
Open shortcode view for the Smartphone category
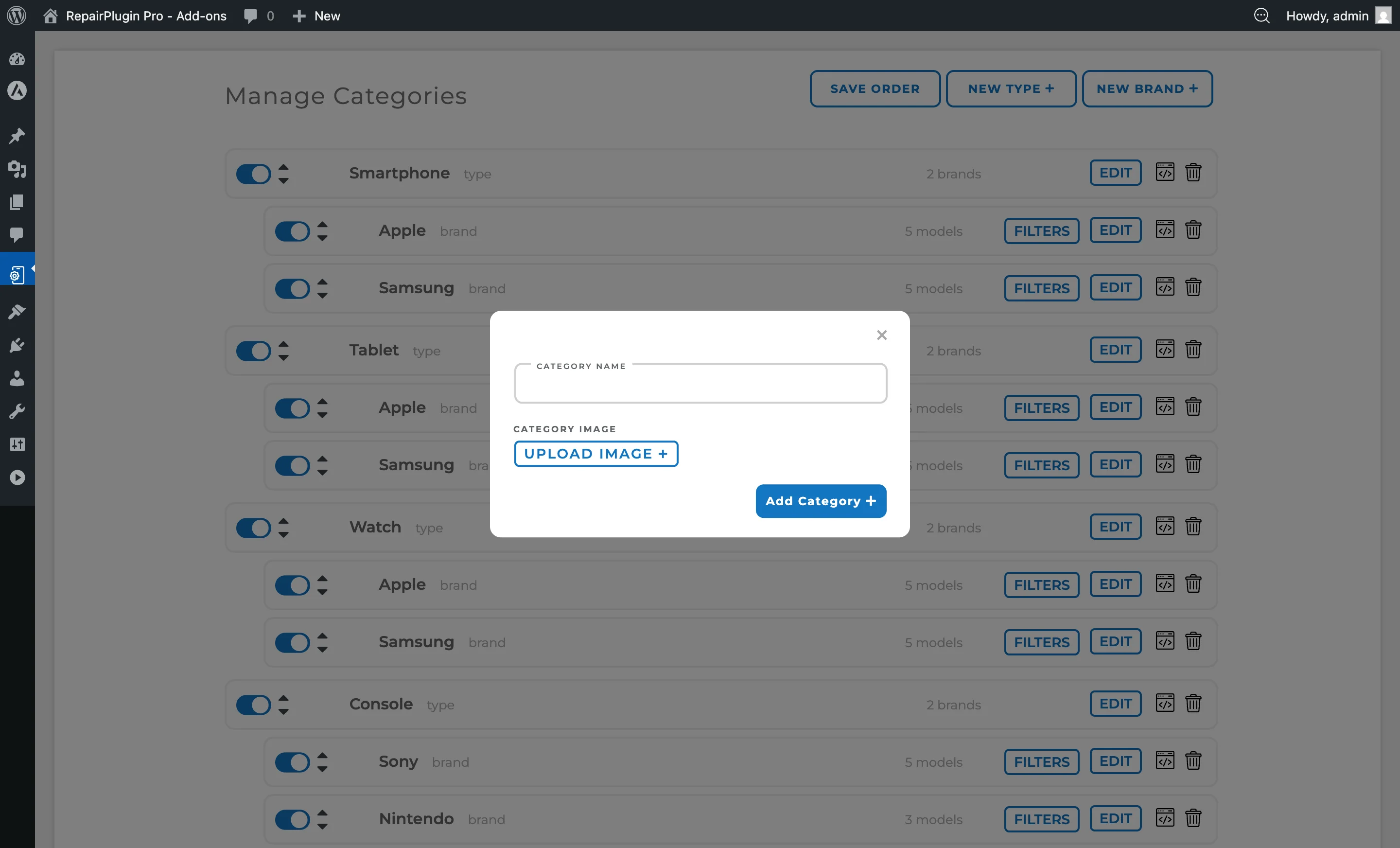tap(1165, 173)
